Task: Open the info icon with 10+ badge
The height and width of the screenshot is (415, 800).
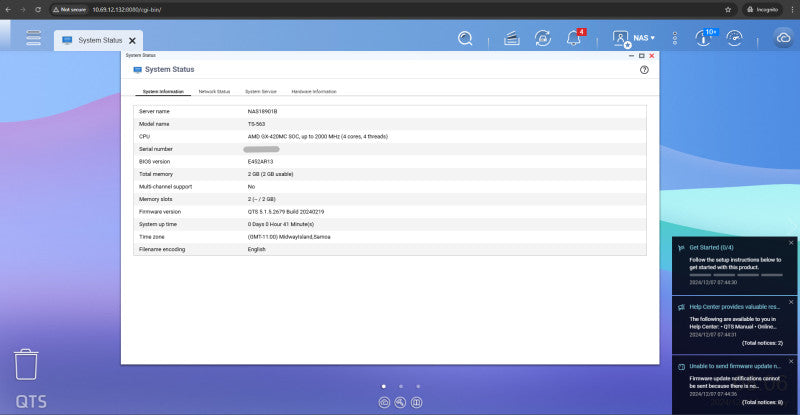Action: tap(704, 38)
